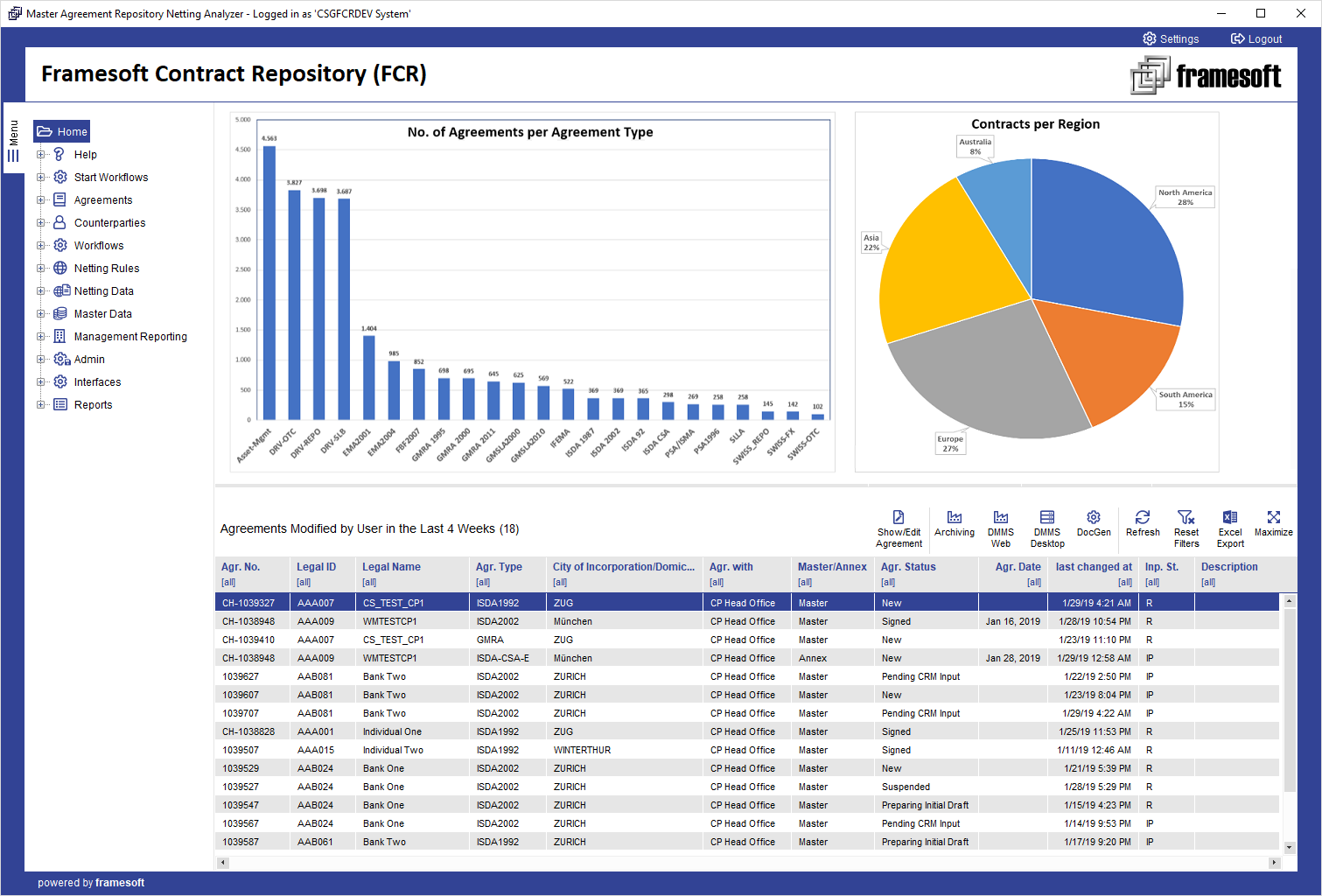This screenshot has width=1322, height=896.
Task: Open the Archiving tool icon
Action: pos(955,517)
